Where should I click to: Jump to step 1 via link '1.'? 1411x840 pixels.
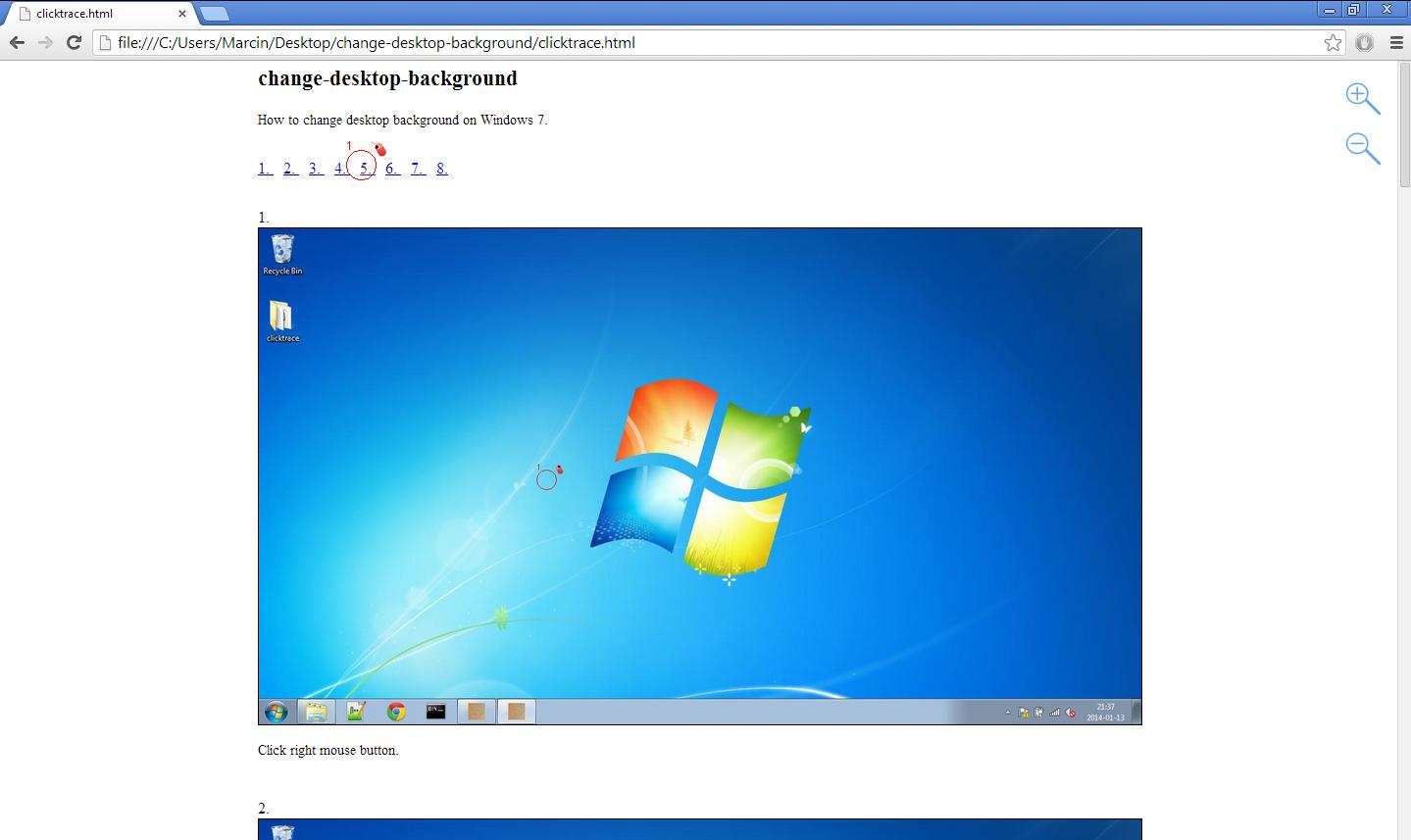(265, 169)
